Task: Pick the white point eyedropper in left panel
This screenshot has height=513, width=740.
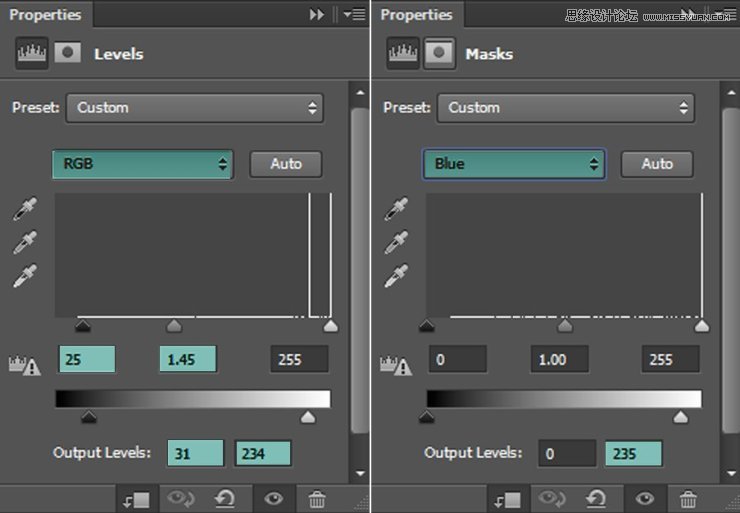Action: [x=24, y=276]
